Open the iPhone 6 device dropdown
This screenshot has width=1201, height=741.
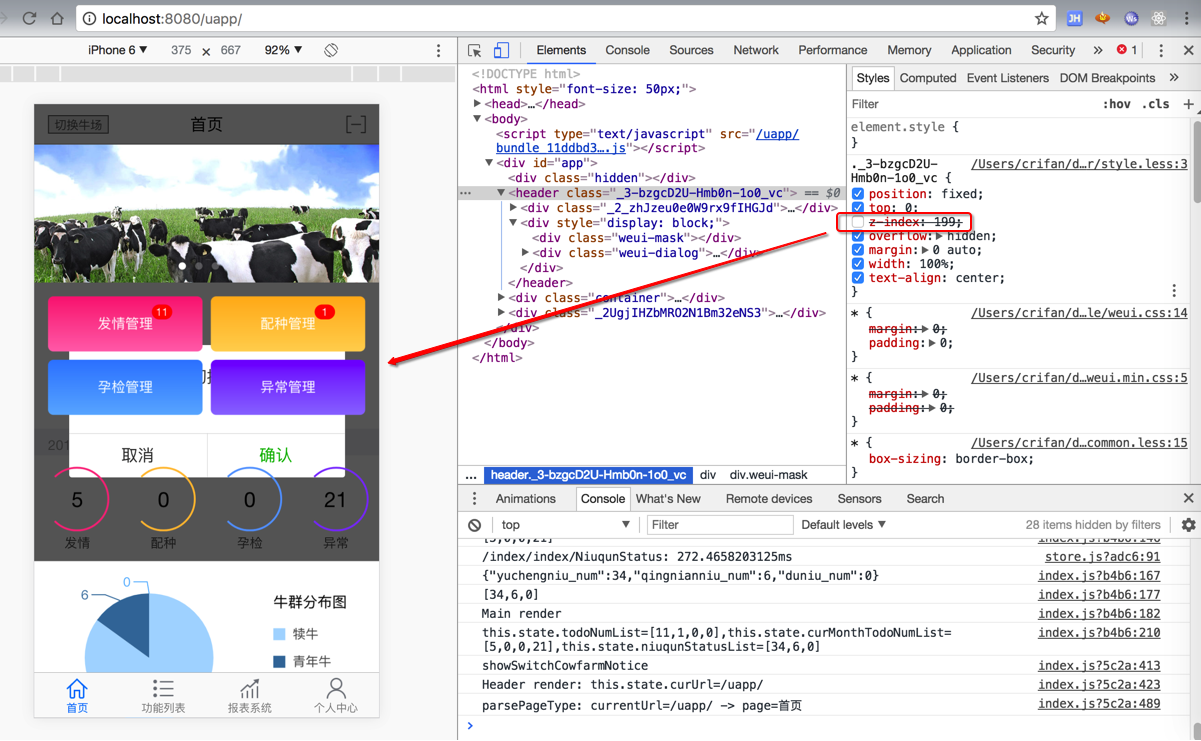[x=118, y=50]
